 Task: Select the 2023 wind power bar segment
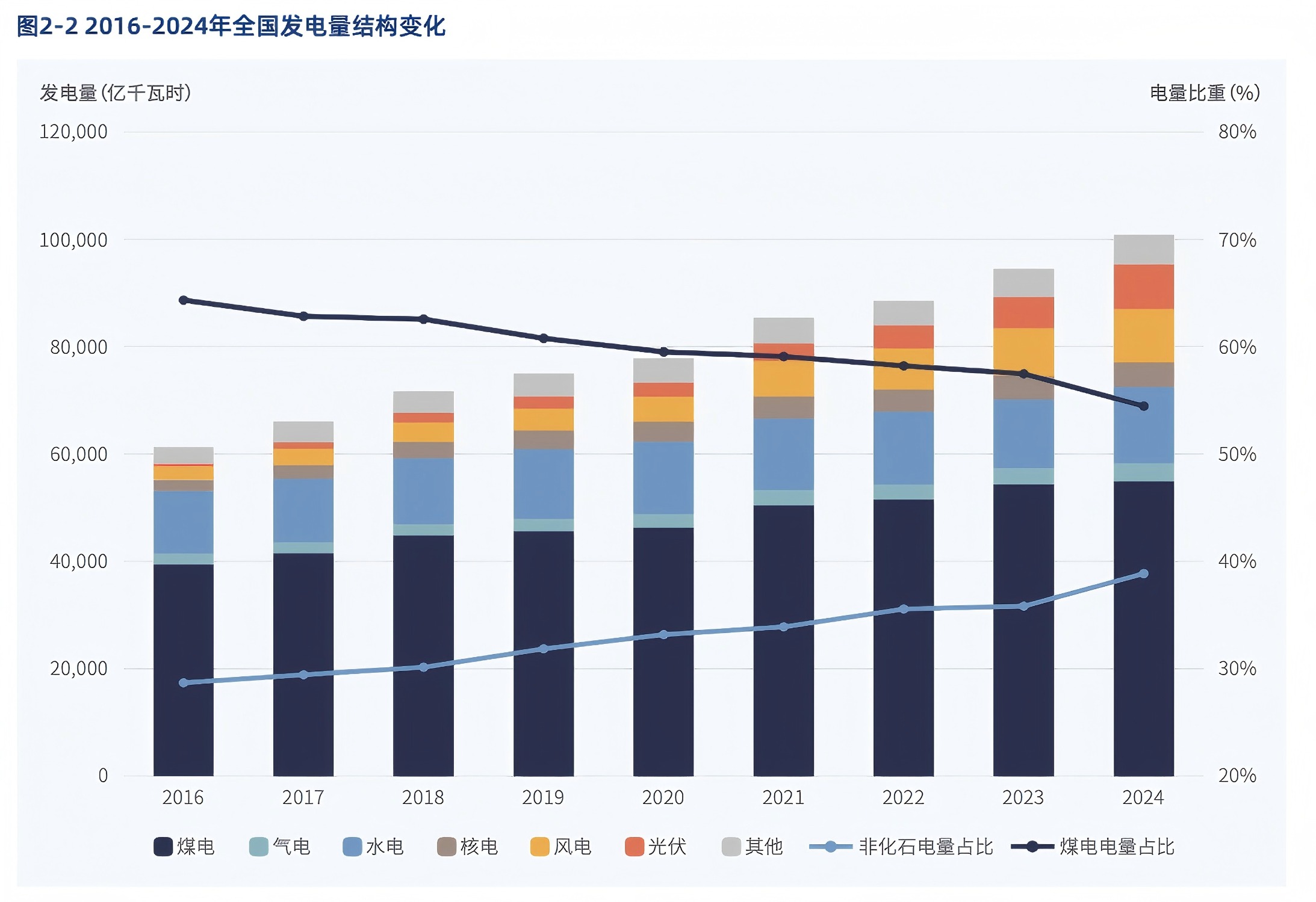tap(1023, 351)
